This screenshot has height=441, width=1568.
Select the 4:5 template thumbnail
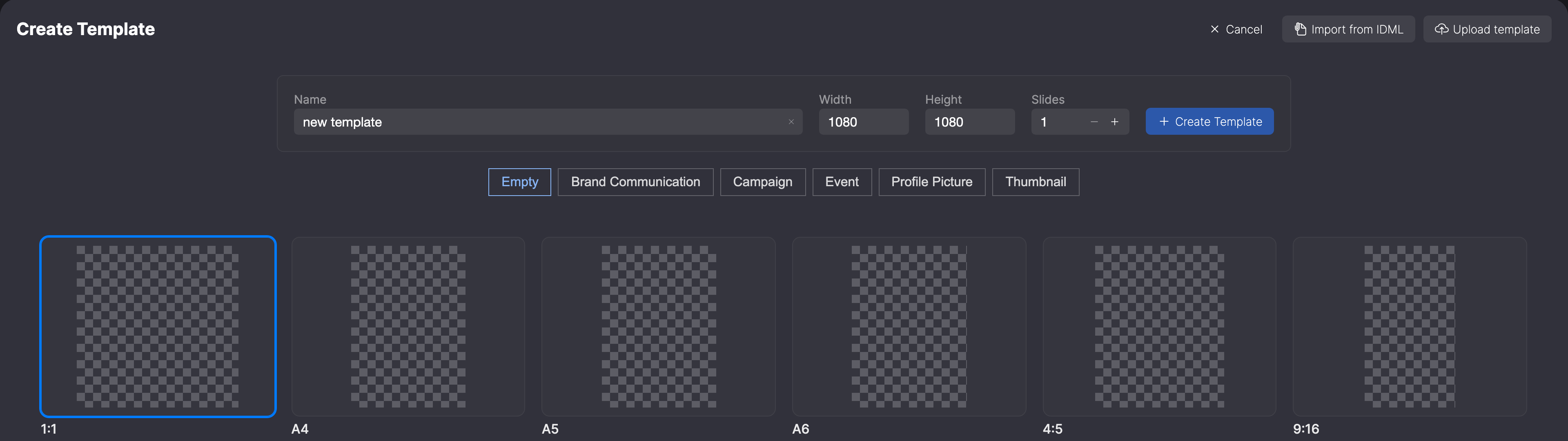1159,327
